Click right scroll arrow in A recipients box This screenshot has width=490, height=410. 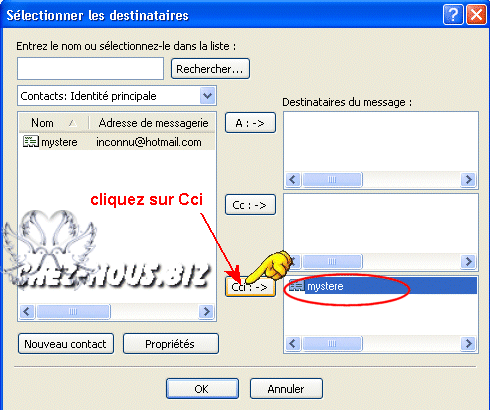(468, 180)
